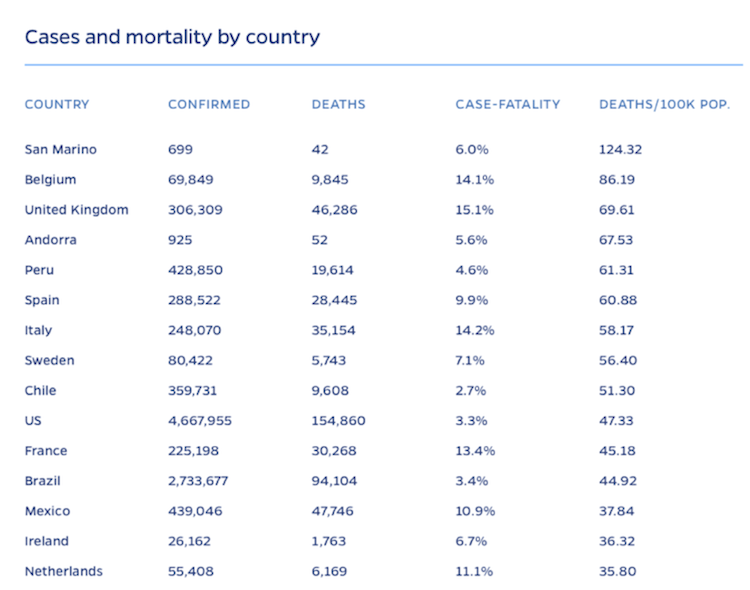Select the San Marino row

coord(61,150)
